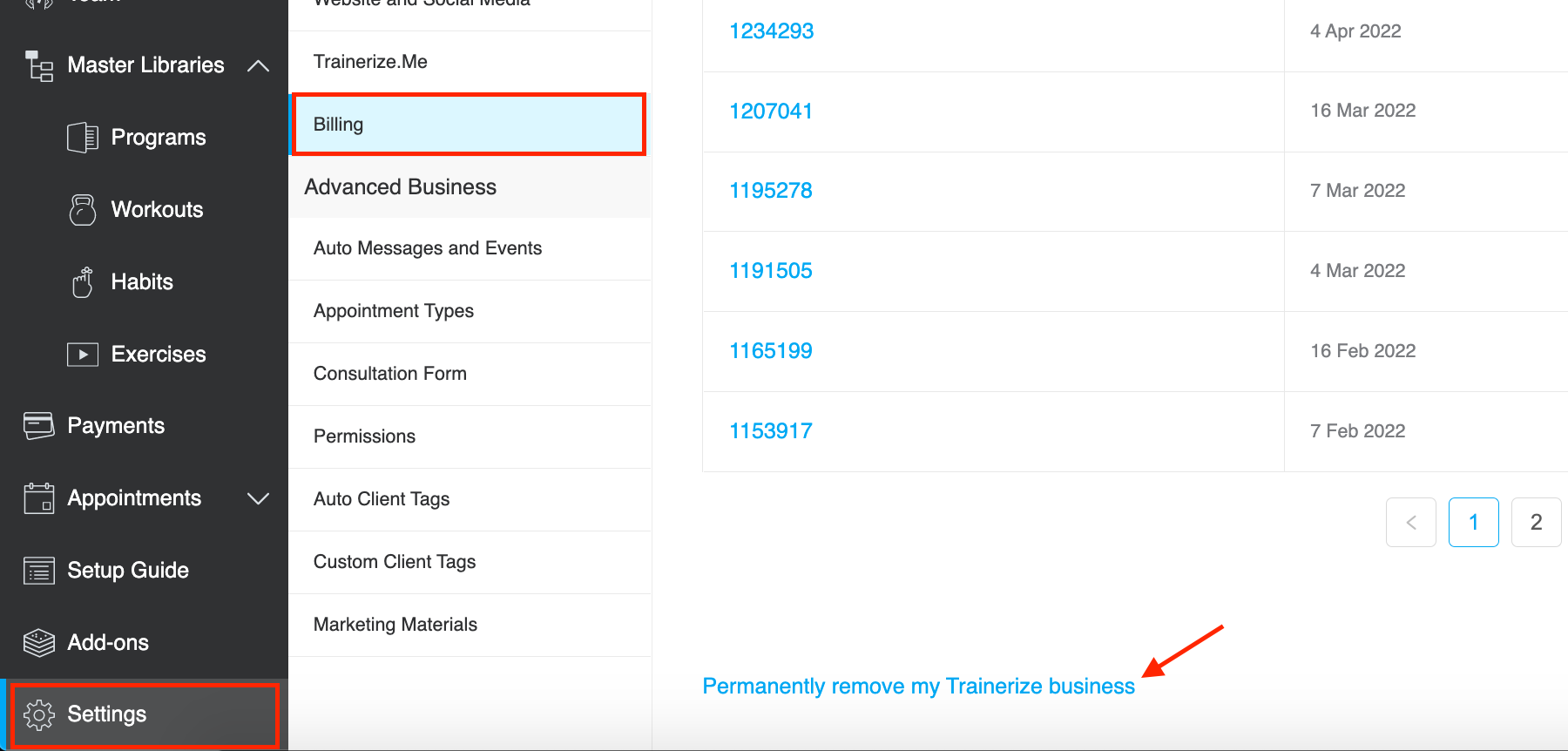
Task: Click the Exercises play-video icon
Action: (83, 355)
